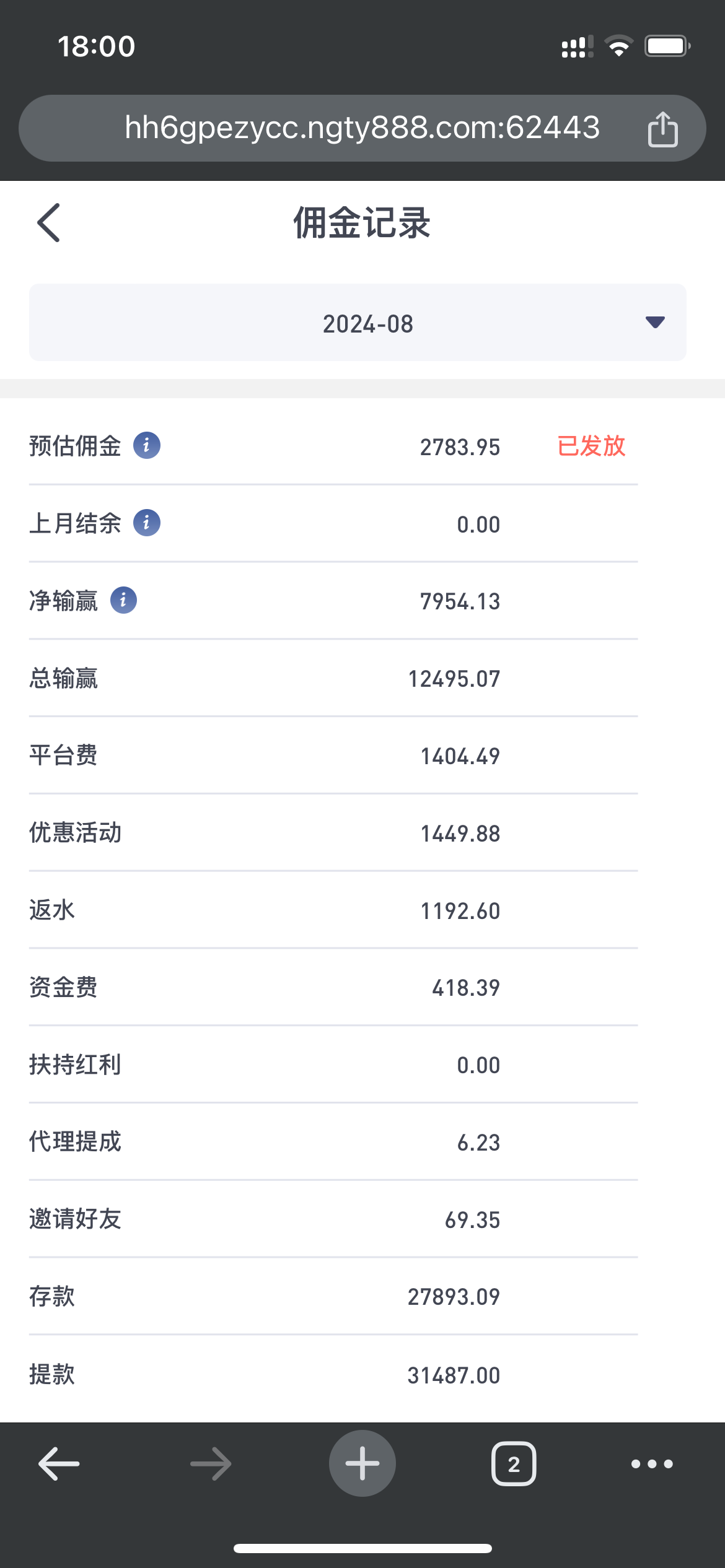Open the month selector showing 2024-08
The image size is (725, 1568).
pos(367,323)
